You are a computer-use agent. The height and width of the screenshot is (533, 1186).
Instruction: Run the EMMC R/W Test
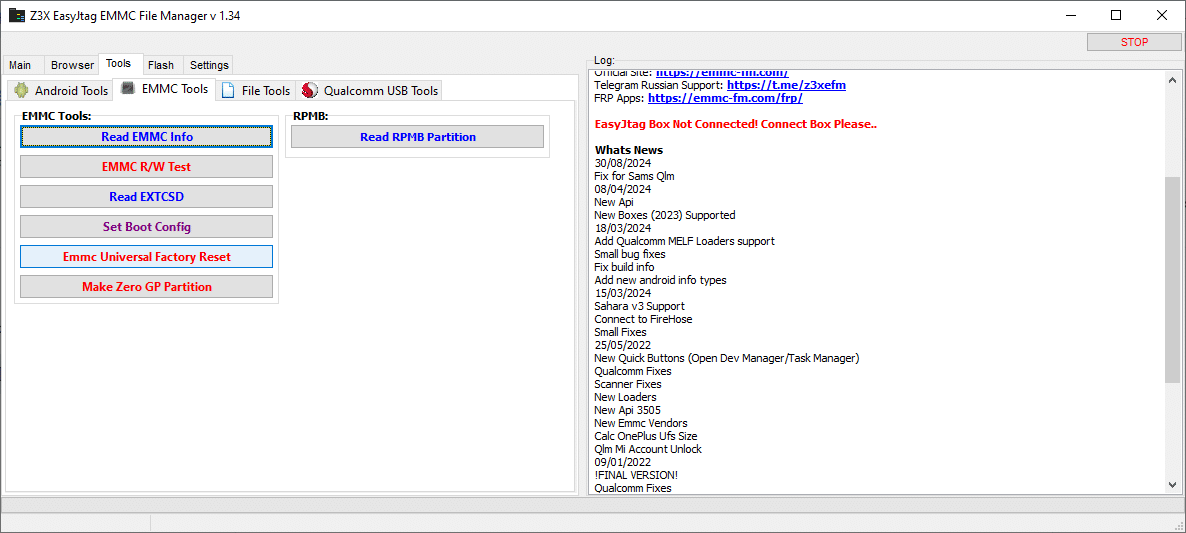tap(146, 167)
